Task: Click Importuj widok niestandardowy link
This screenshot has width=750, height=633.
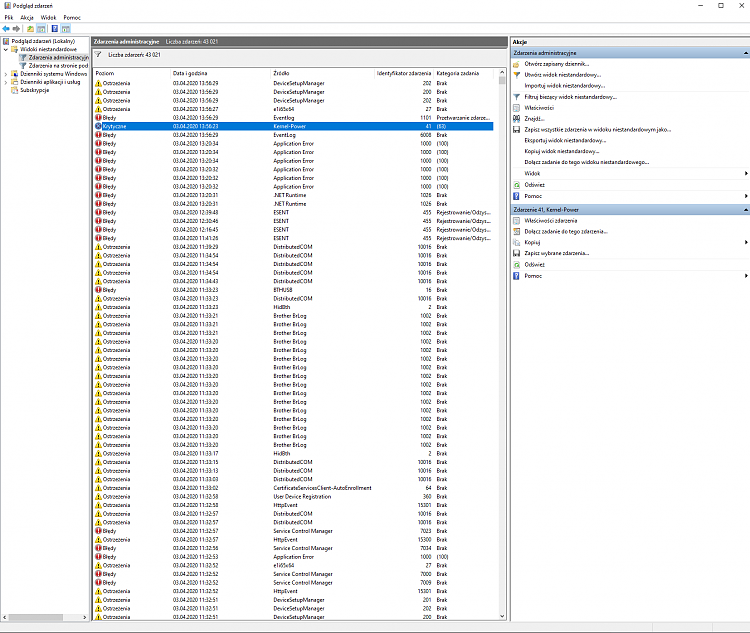Action: (565, 86)
